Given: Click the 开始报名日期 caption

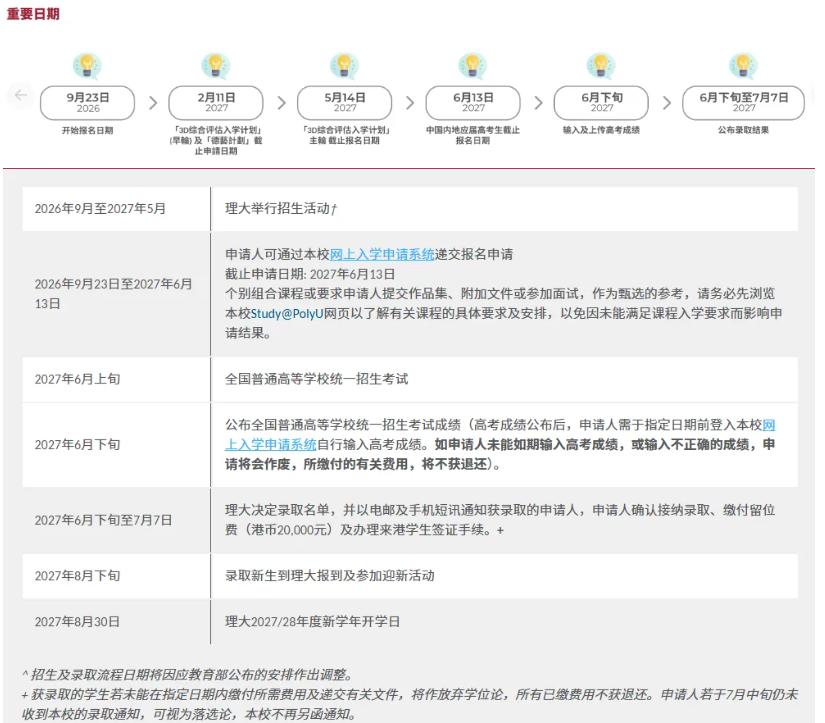Looking at the screenshot, I should click(x=87, y=130).
